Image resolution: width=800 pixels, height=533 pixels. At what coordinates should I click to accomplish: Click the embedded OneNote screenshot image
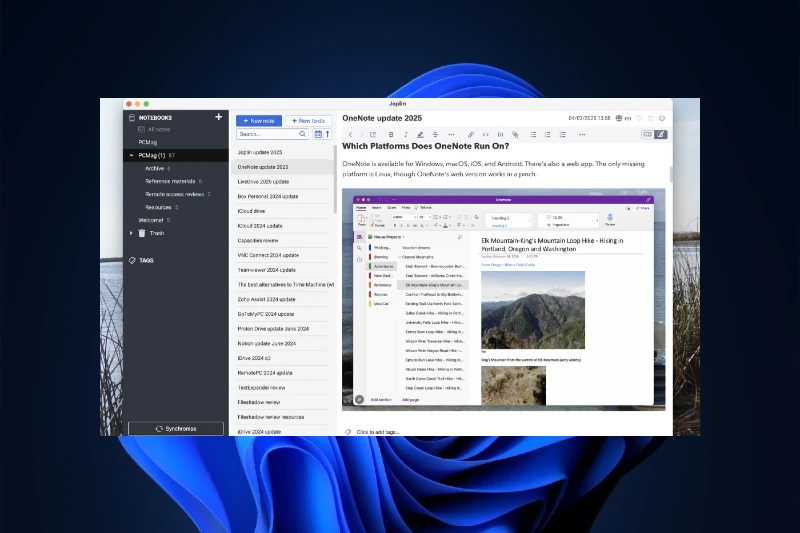(x=504, y=299)
